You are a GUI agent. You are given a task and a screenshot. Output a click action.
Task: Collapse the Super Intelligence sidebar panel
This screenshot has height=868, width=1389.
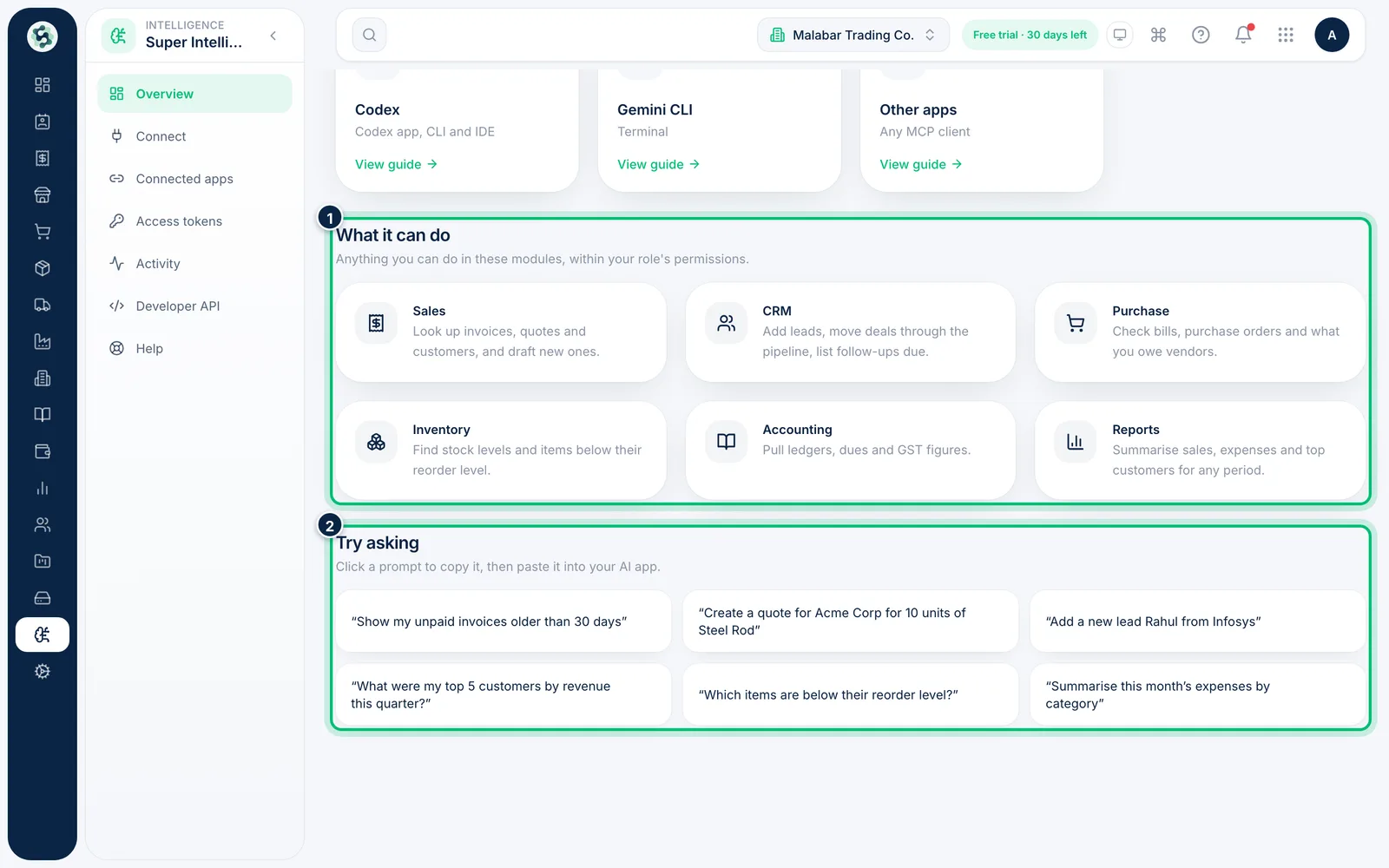pos(273,36)
